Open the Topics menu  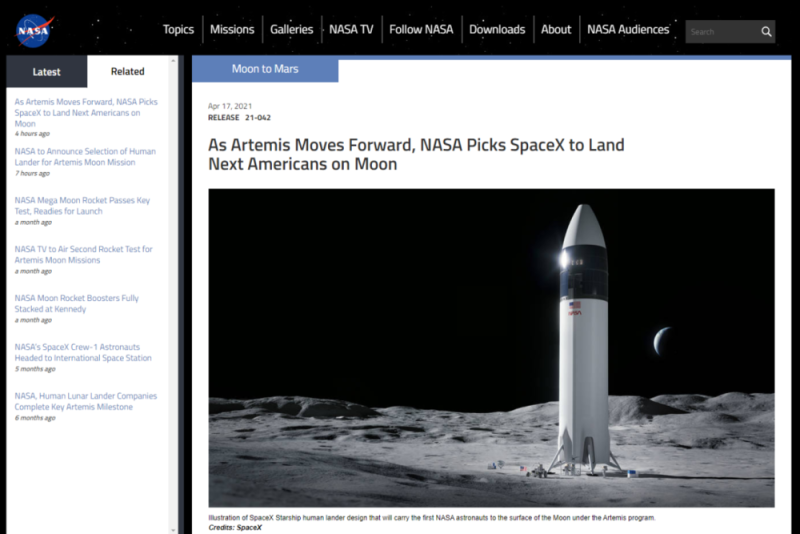pos(178,29)
